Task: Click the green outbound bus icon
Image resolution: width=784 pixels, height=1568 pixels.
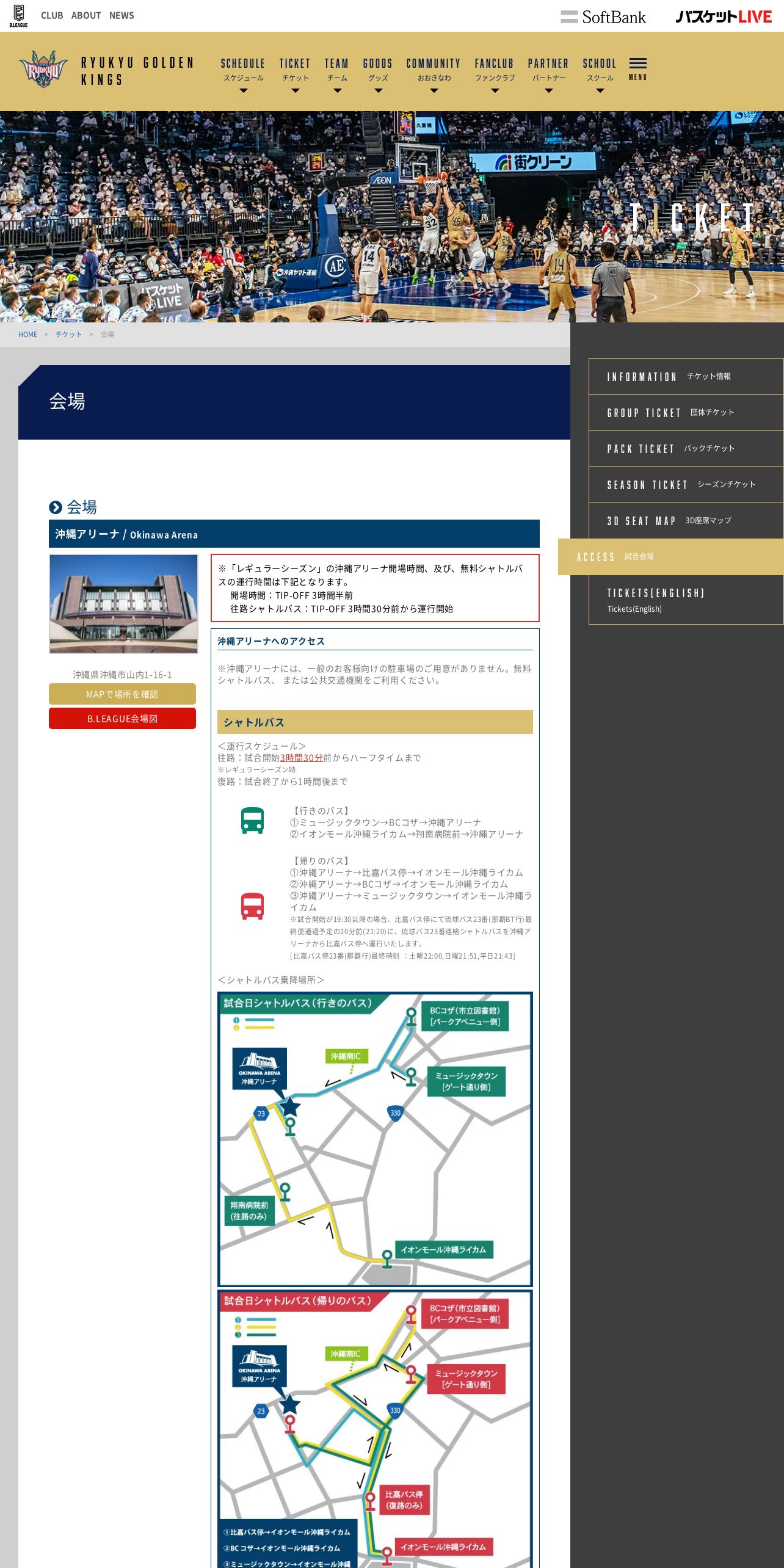Action: [252, 821]
